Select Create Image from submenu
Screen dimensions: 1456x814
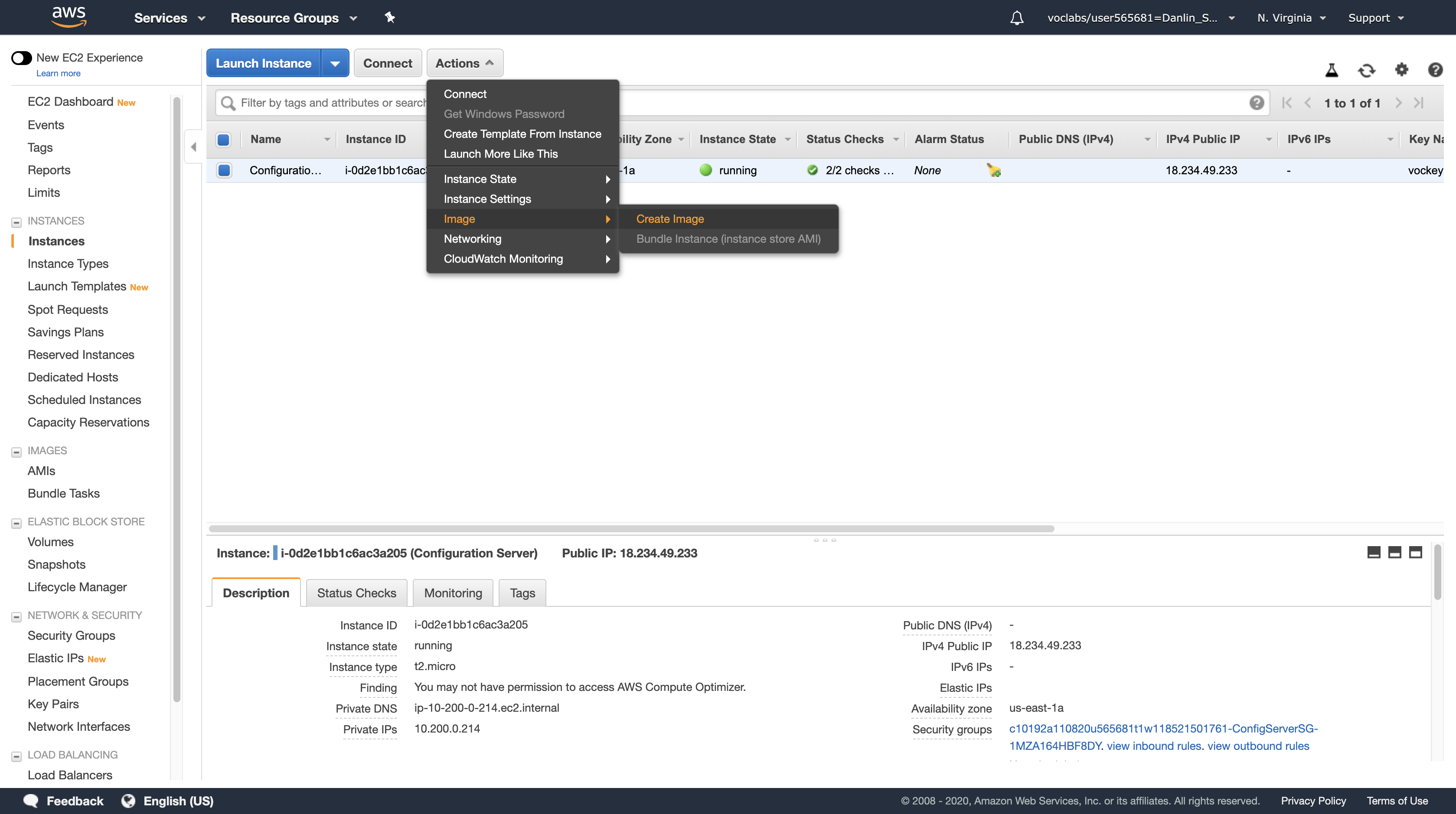(x=670, y=219)
